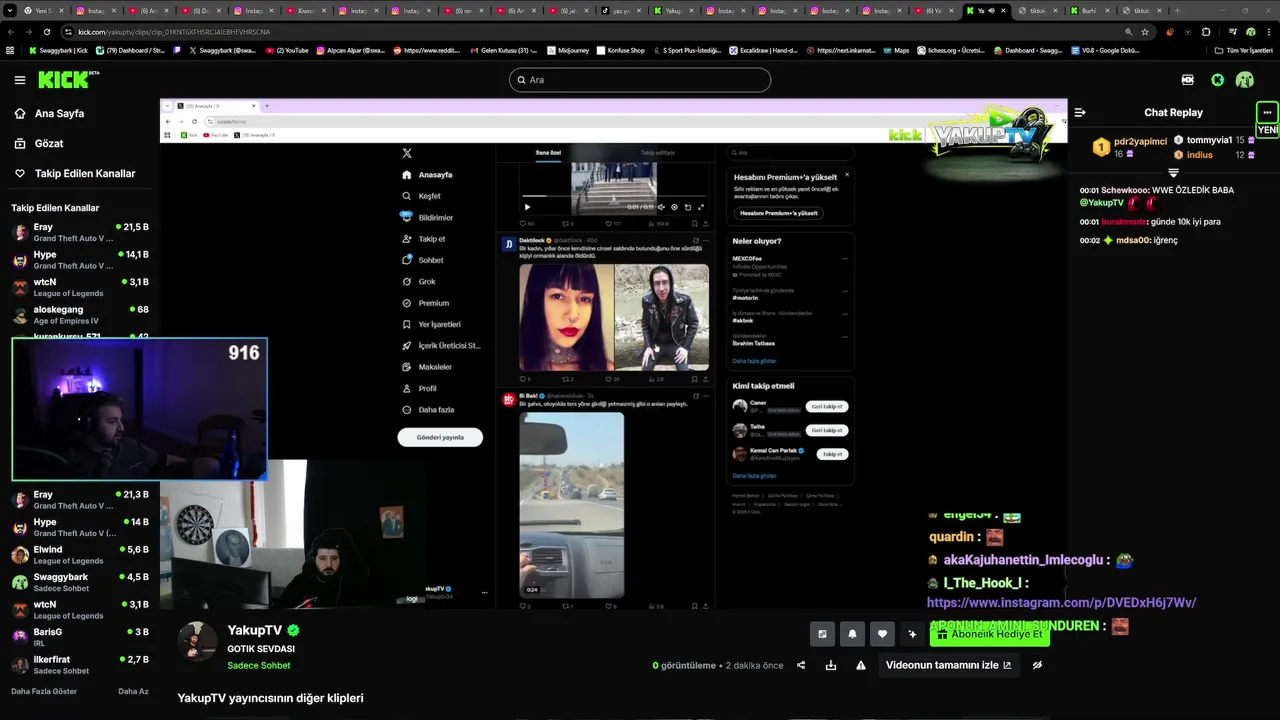Download the clip via download icon
The height and width of the screenshot is (720, 1280).
pyautogui.click(x=831, y=665)
